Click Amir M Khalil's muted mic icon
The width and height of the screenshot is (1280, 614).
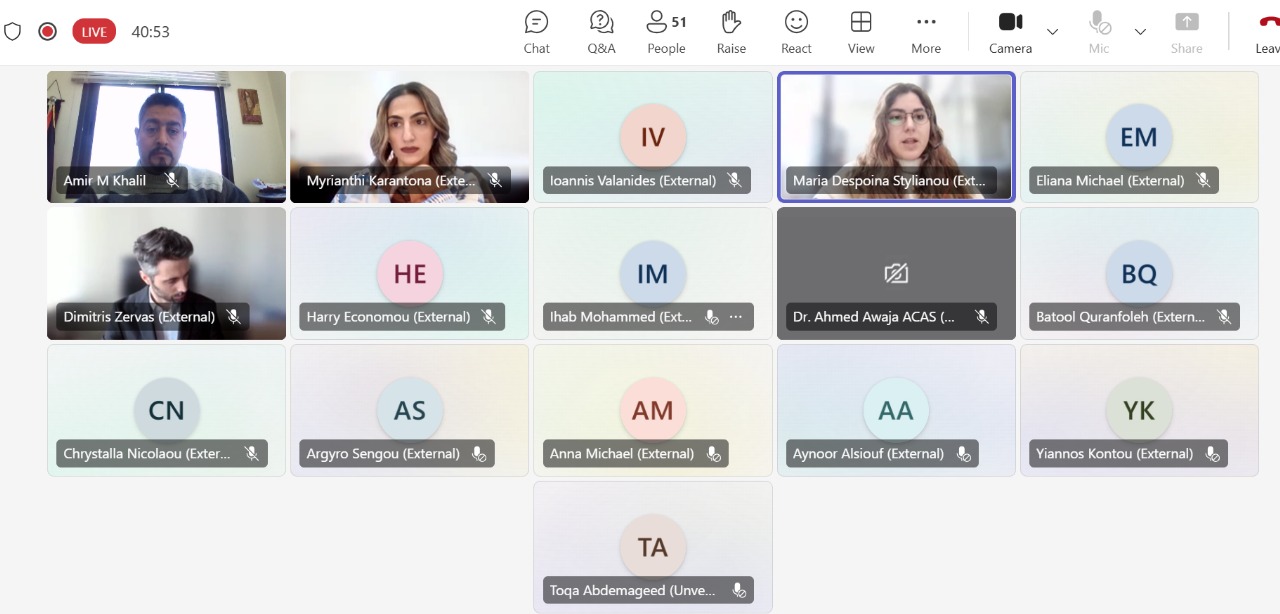coord(172,181)
